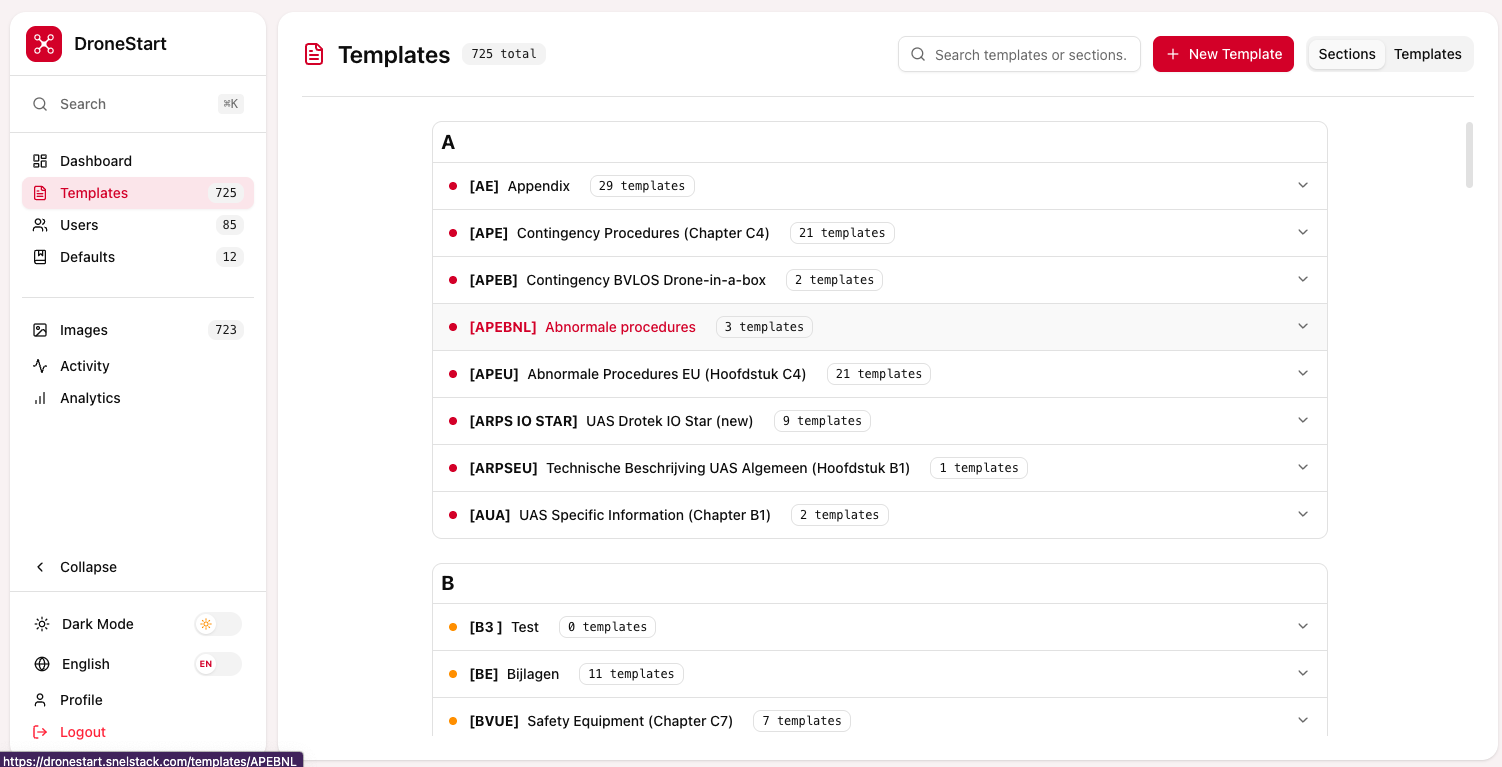
Task: Click the Dashboard grid icon in sidebar
Action: pos(40,161)
